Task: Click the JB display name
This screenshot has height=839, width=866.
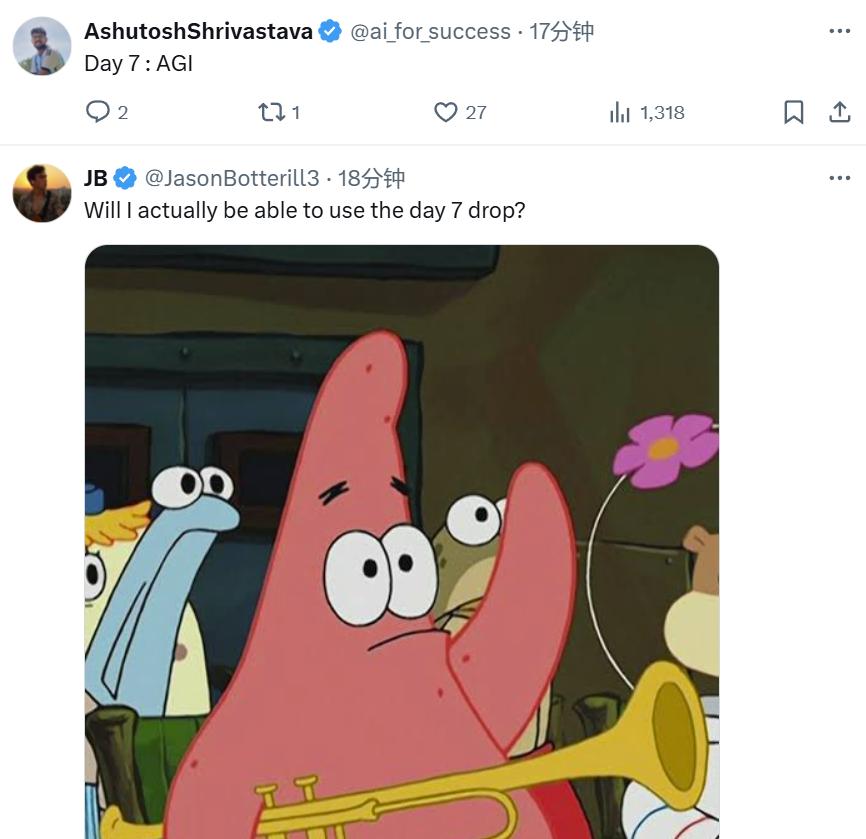Action: click(x=96, y=179)
